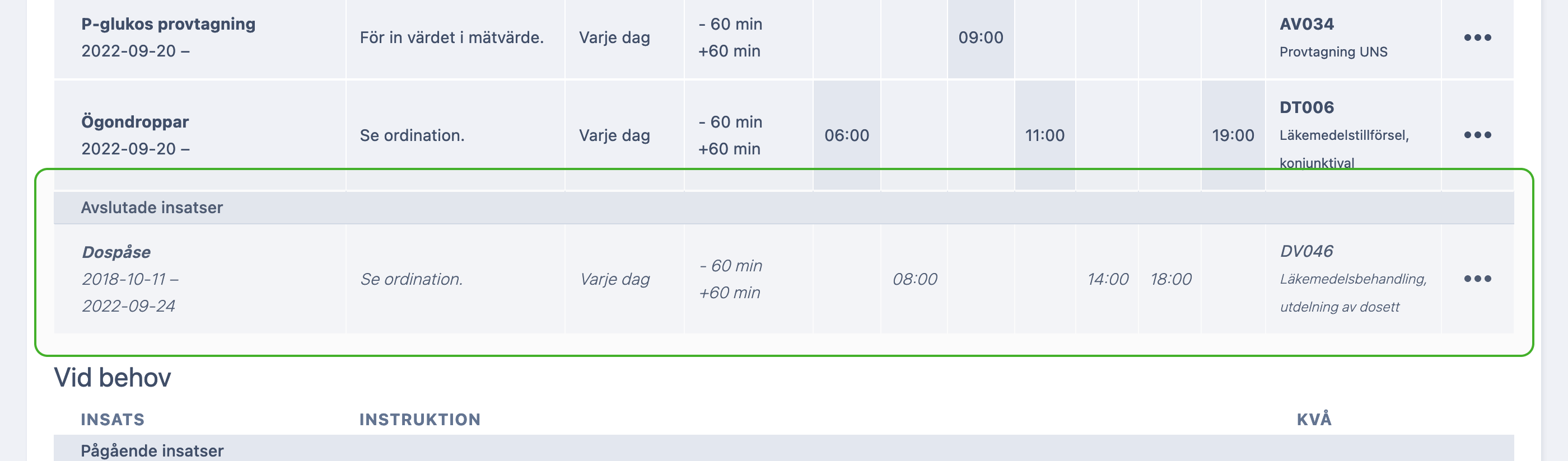Screen dimensions: 1568x461
Task: Open the options menu for P-glukos provtagning
Action: 1478,36
